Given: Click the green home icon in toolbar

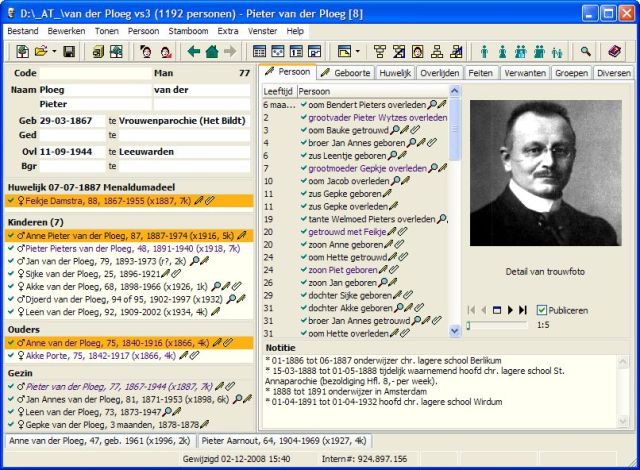Looking at the screenshot, I should [x=212, y=51].
